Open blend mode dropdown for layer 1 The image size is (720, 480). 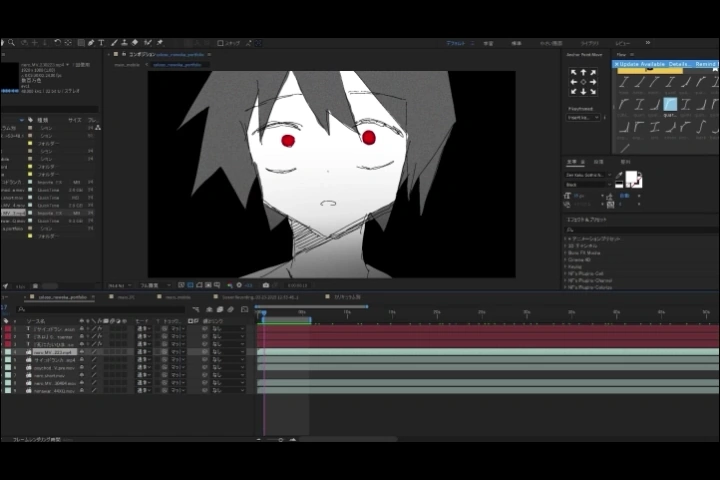(143, 329)
